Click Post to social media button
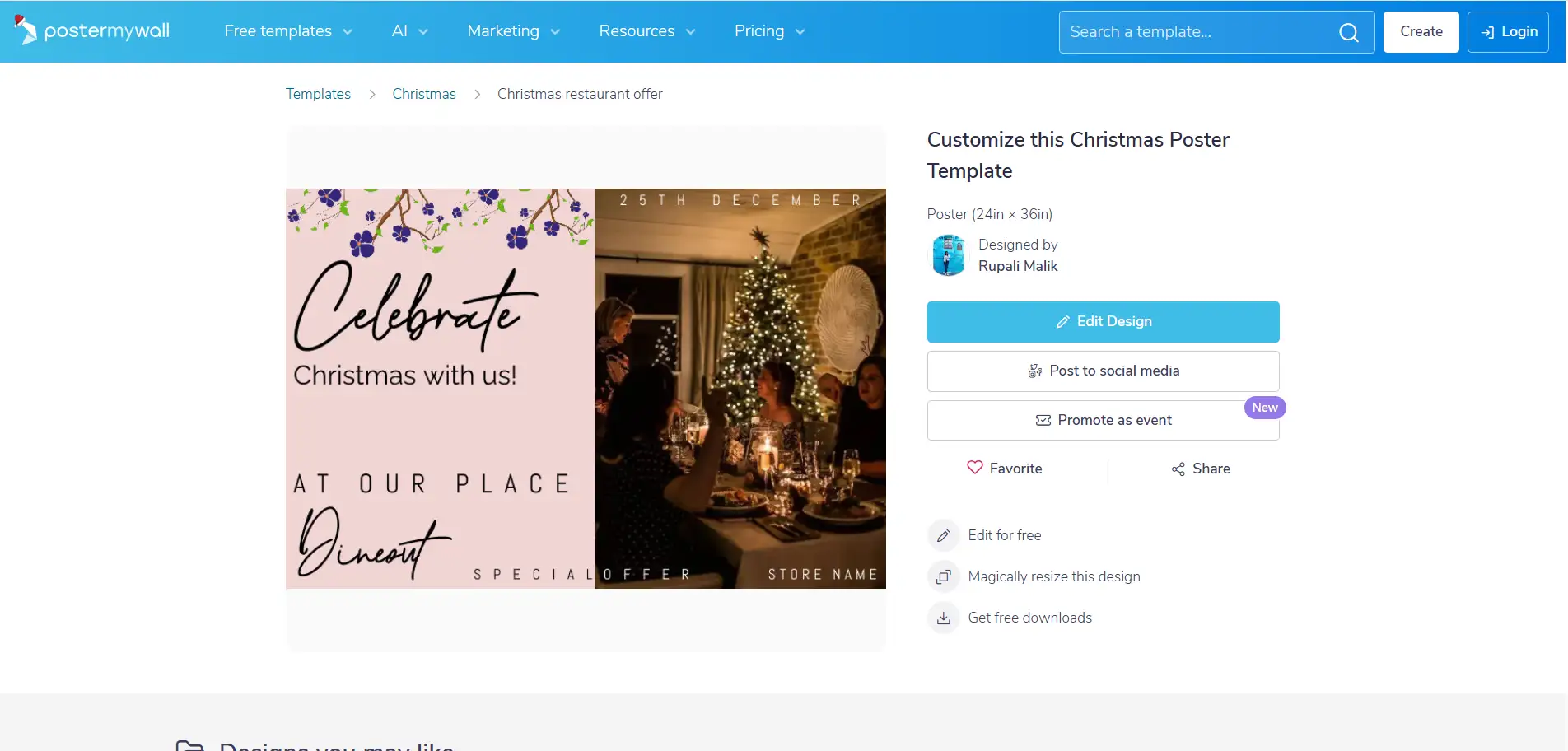The width and height of the screenshot is (1568, 751). 1103,371
